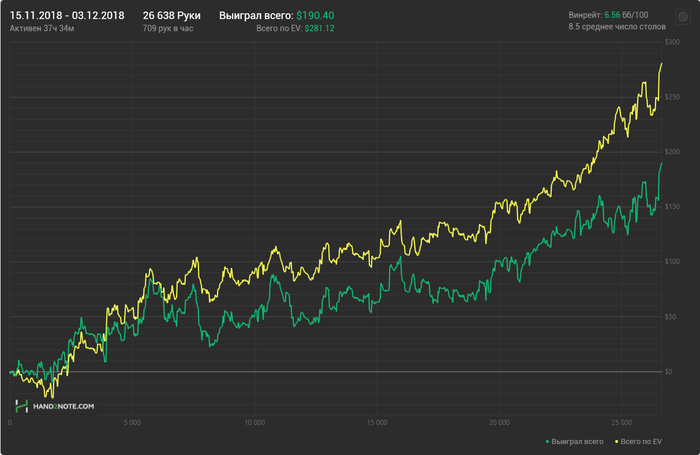Click the EV total value $281.12
Viewport: 700px width, 455px height.
[x=319, y=28]
